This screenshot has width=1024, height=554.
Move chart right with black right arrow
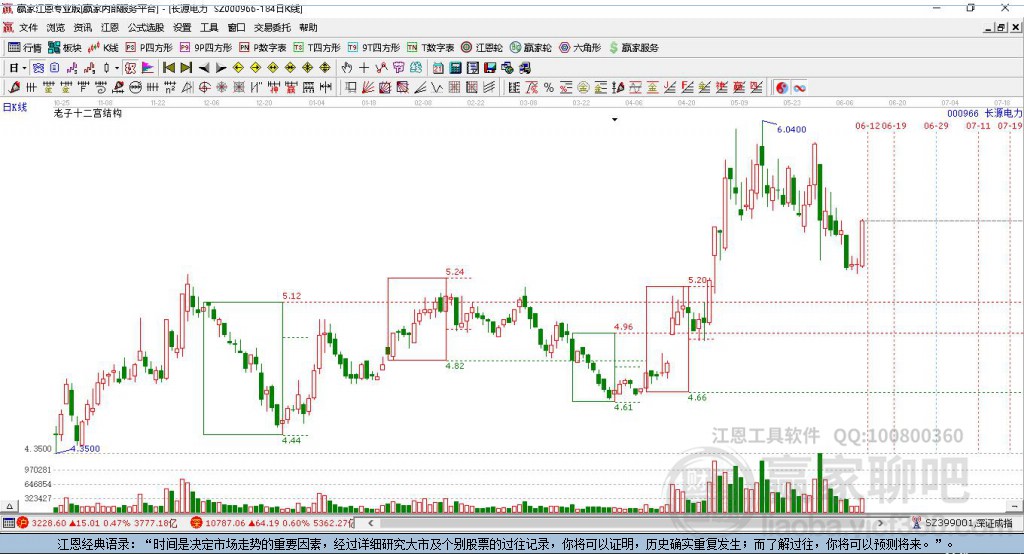click(x=221, y=68)
